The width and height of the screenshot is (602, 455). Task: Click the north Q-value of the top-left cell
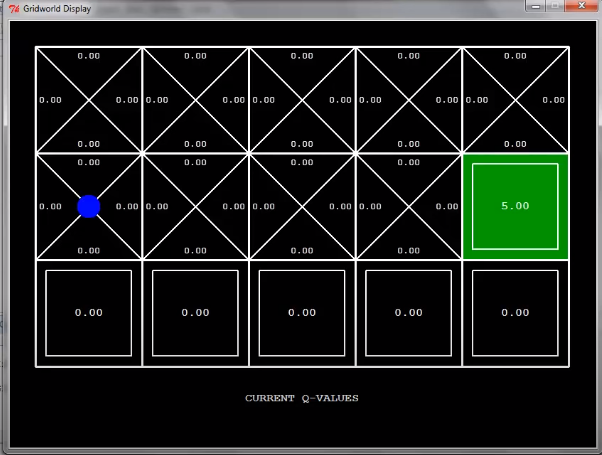(89, 56)
